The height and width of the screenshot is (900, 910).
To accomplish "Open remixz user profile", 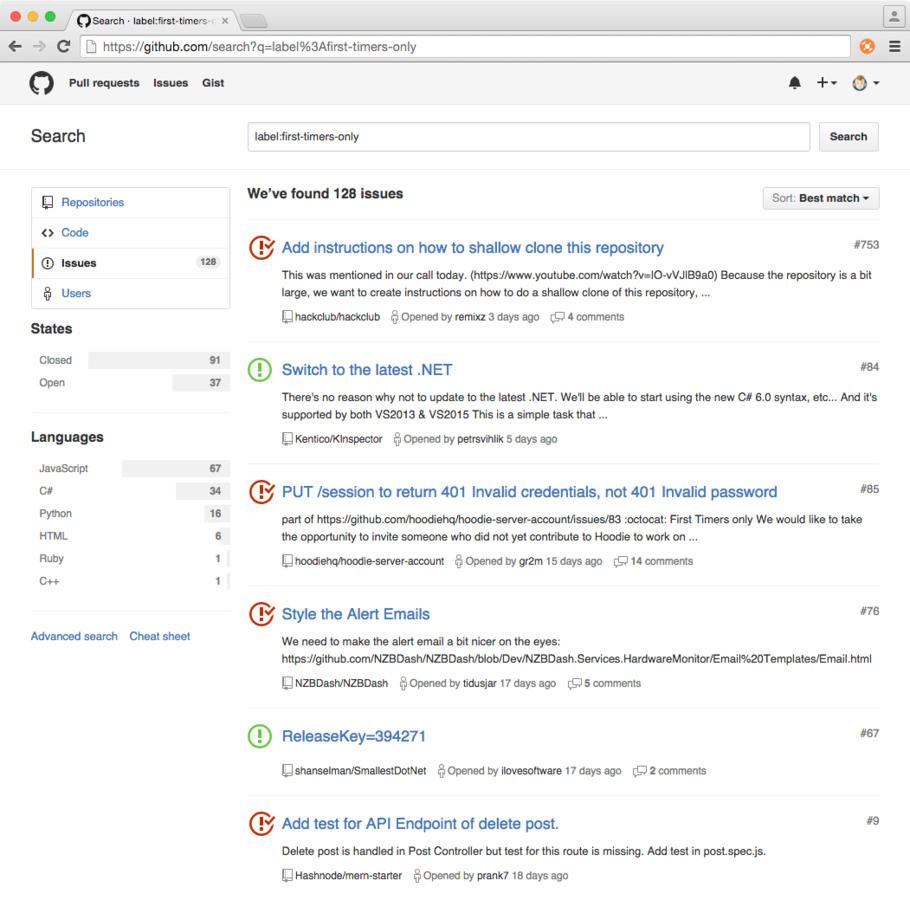I will pos(470,317).
